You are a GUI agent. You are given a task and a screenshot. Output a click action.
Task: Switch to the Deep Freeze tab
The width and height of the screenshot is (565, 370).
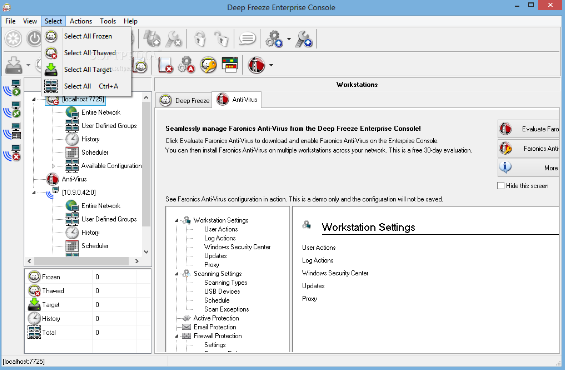pyautogui.click(x=184, y=100)
